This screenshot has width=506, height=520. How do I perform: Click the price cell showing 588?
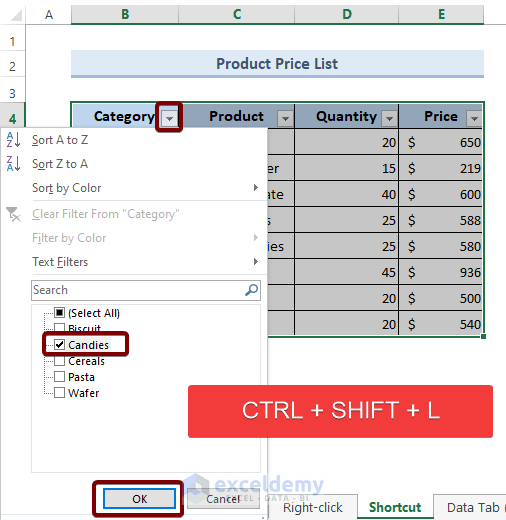(x=441, y=220)
